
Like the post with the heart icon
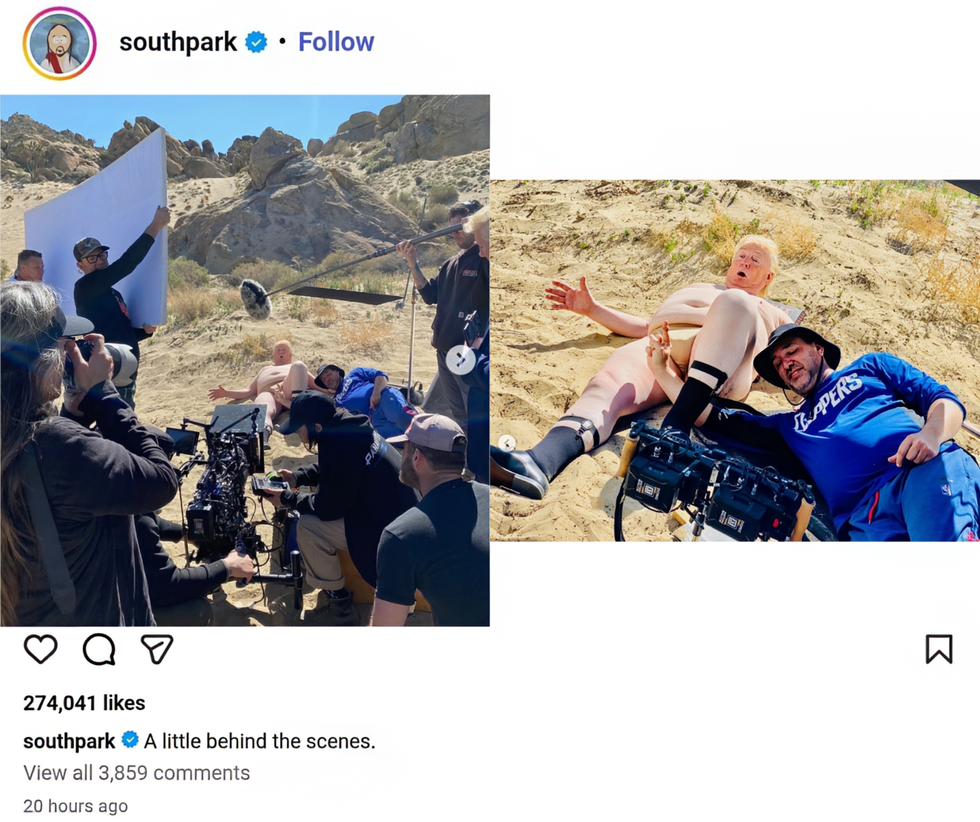(41, 650)
